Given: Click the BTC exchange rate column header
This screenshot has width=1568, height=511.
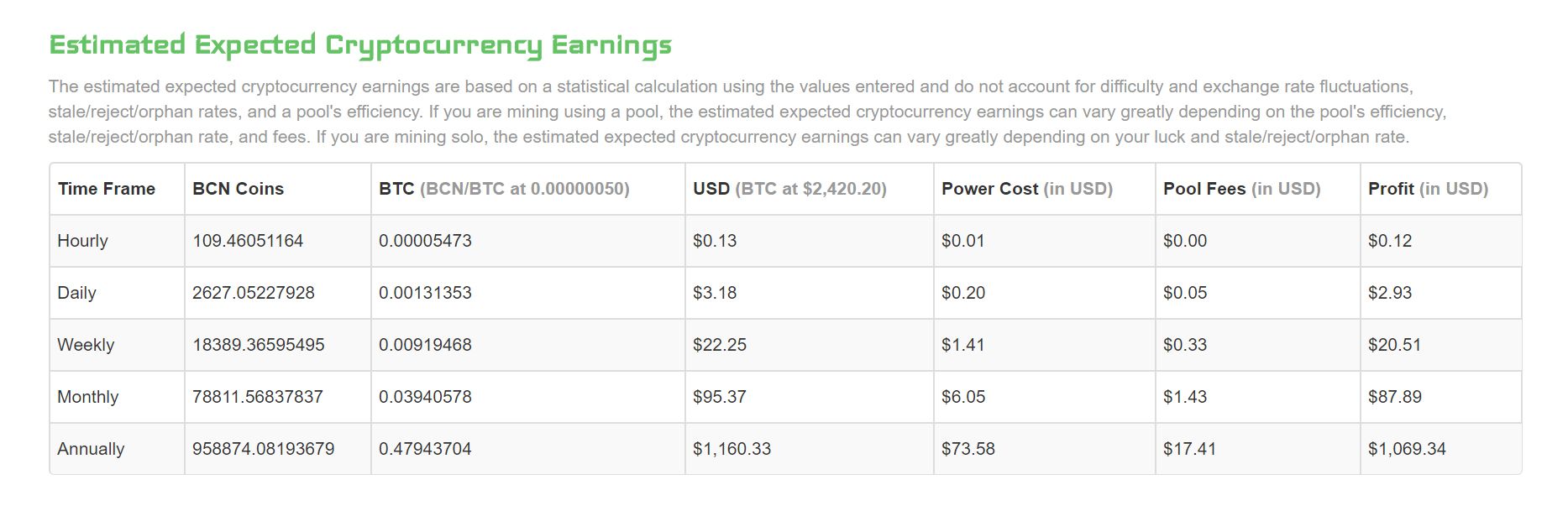Looking at the screenshot, I should (x=504, y=189).
